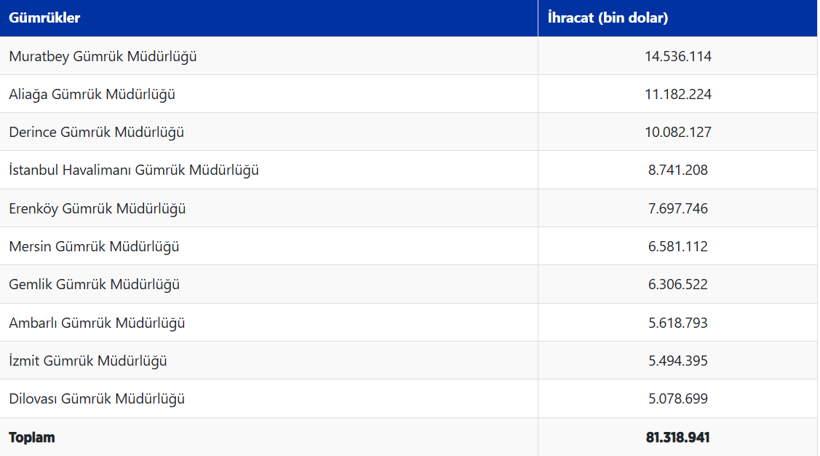
Task: Select the Aliağa Gümrük Müdürlüğü cell
Action: (92, 94)
